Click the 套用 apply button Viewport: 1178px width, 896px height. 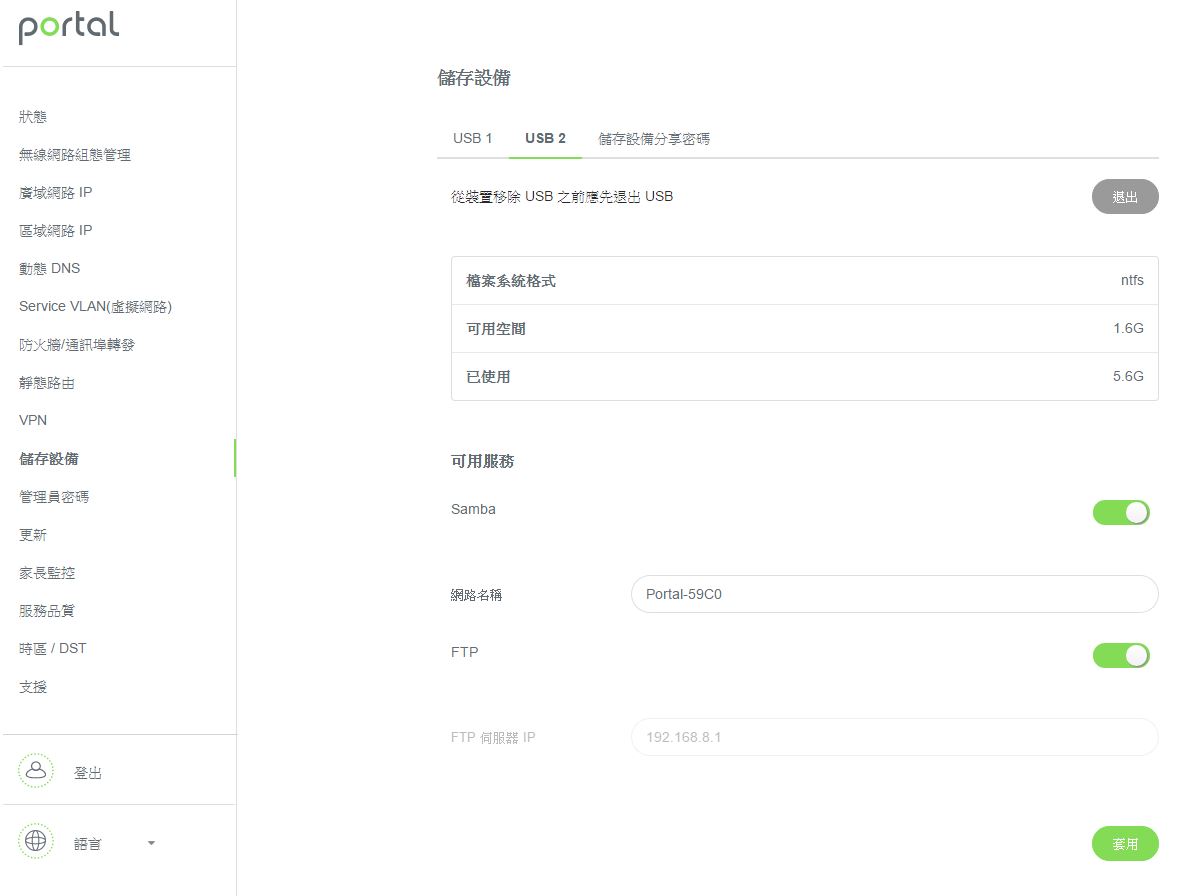coord(1125,844)
